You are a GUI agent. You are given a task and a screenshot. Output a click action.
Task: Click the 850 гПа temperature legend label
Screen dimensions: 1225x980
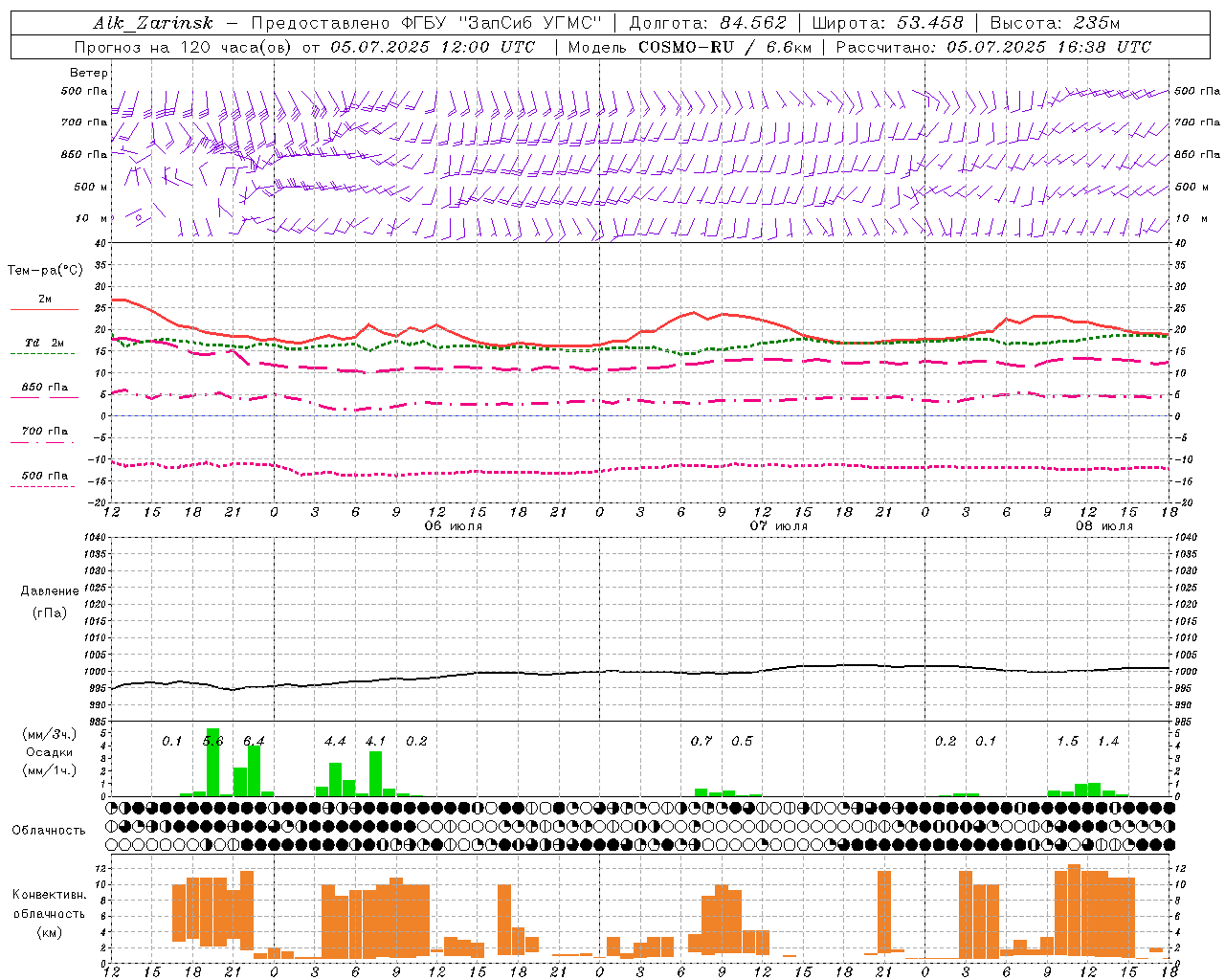(x=45, y=388)
